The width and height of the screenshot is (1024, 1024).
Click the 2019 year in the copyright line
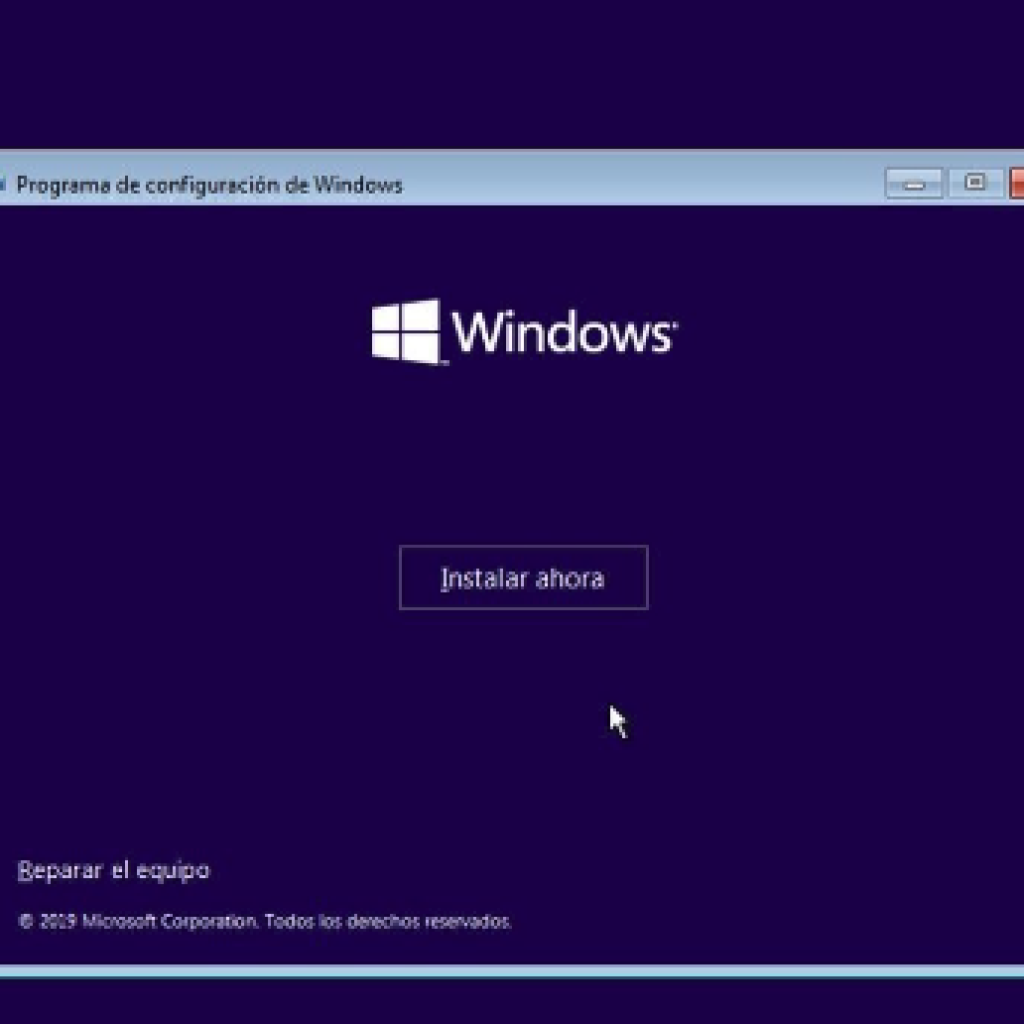point(58,922)
